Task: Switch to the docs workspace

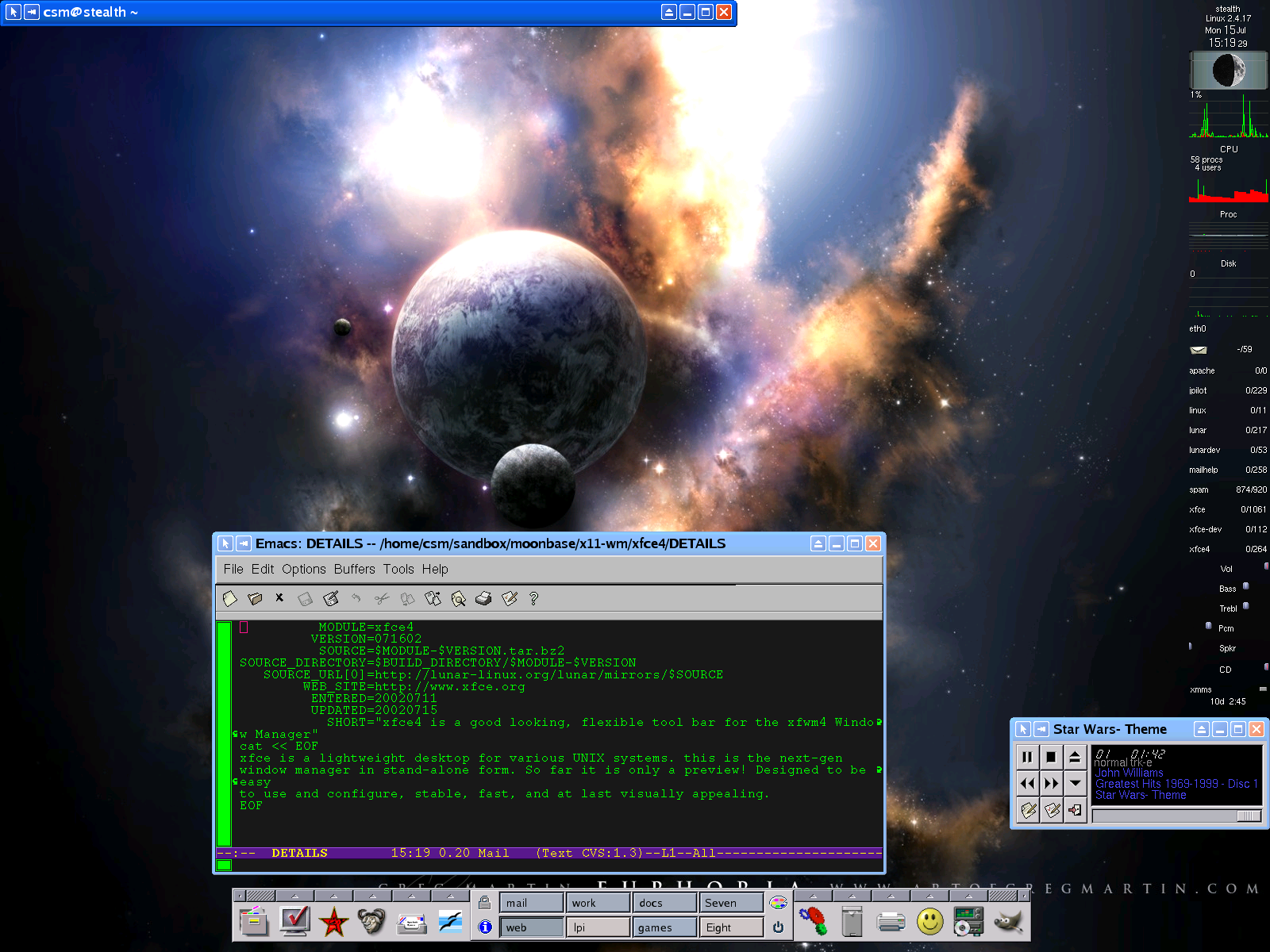Action: [x=664, y=903]
